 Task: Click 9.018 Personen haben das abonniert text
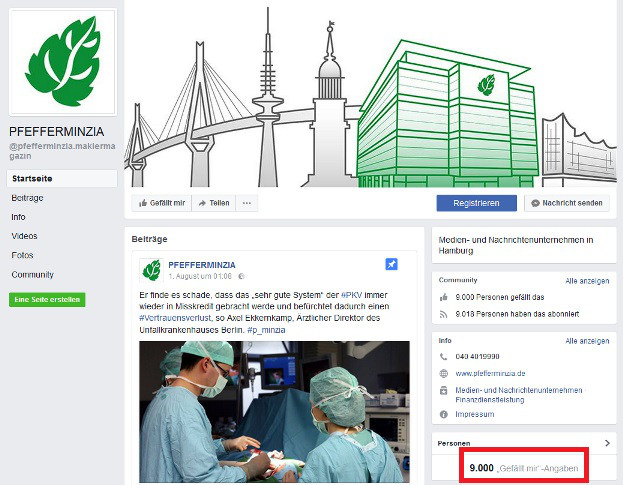tap(517, 314)
